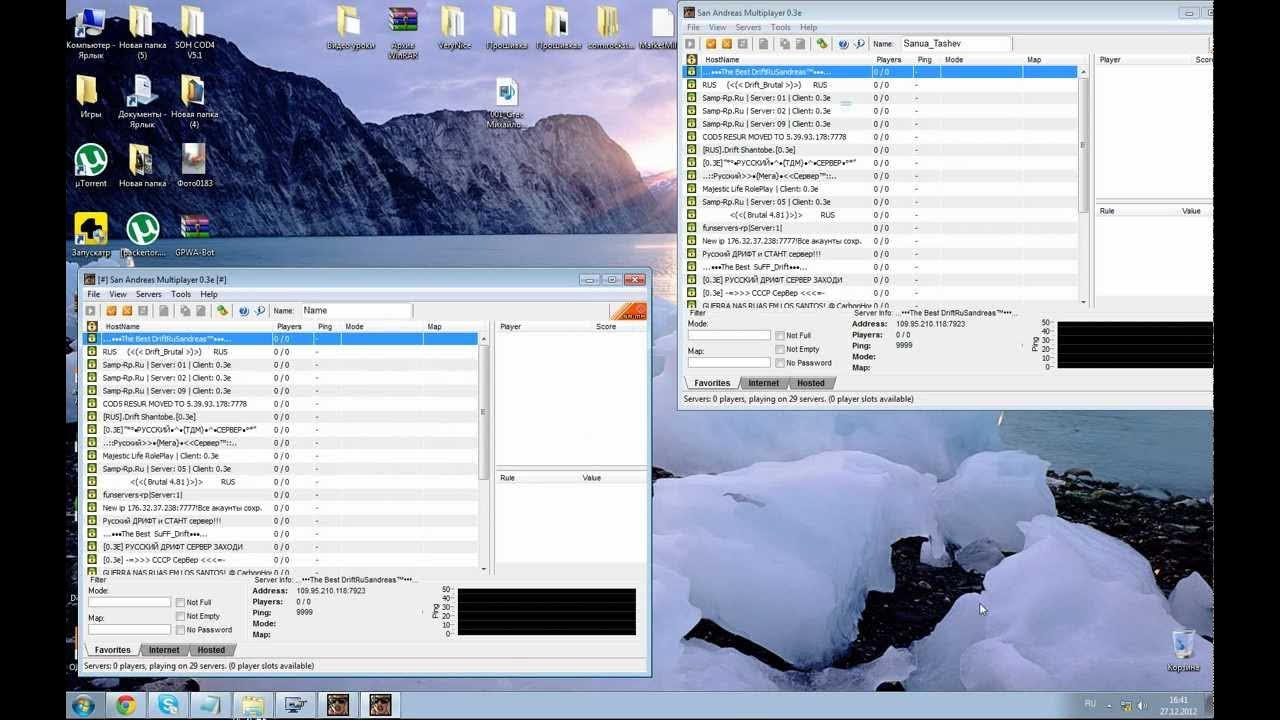The width and height of the screenshot is (1280, 720).
Task: Click the Name field in front window
Action: (x=355, y=311)
